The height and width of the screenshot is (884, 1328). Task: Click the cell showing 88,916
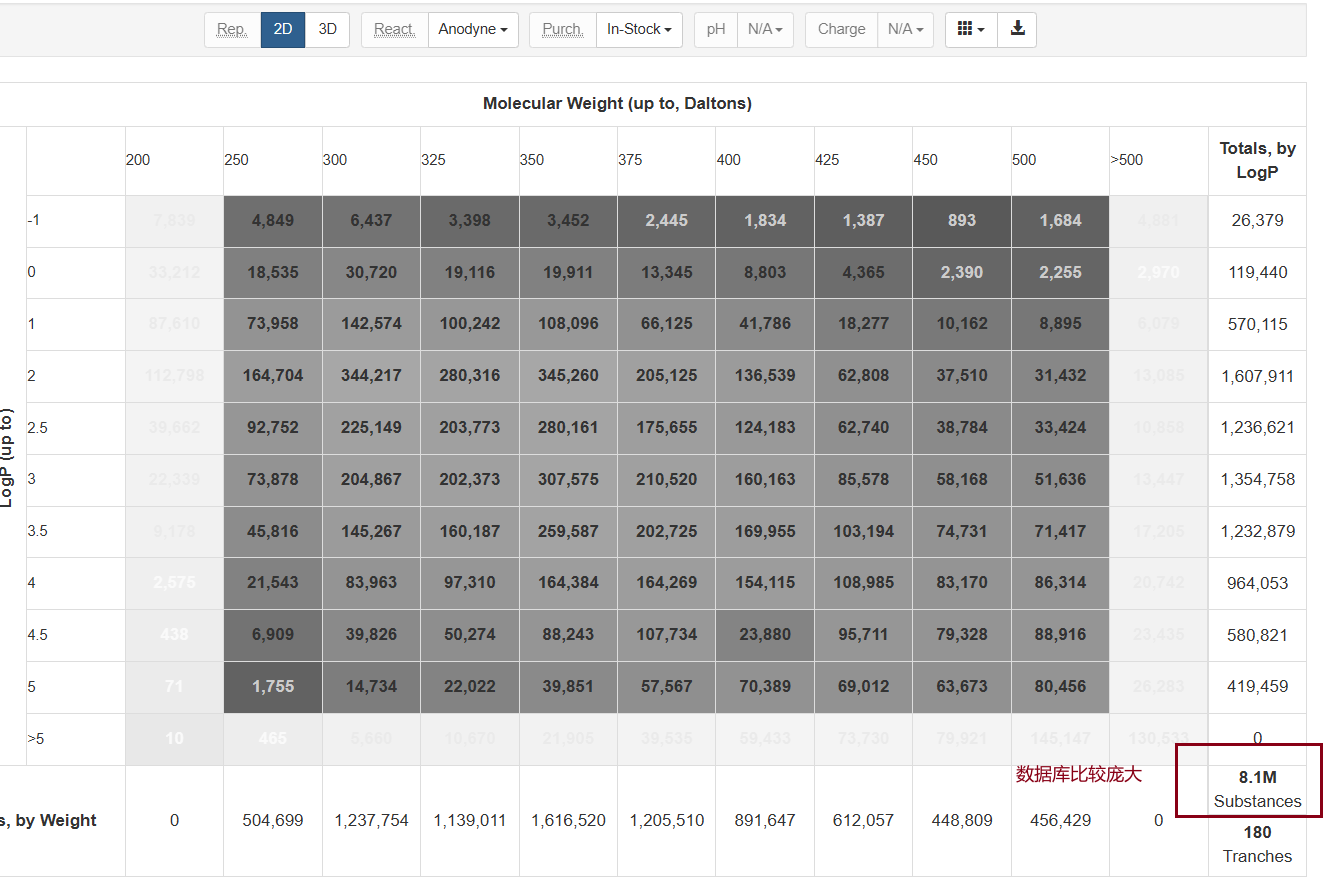tap(1060, 635)
